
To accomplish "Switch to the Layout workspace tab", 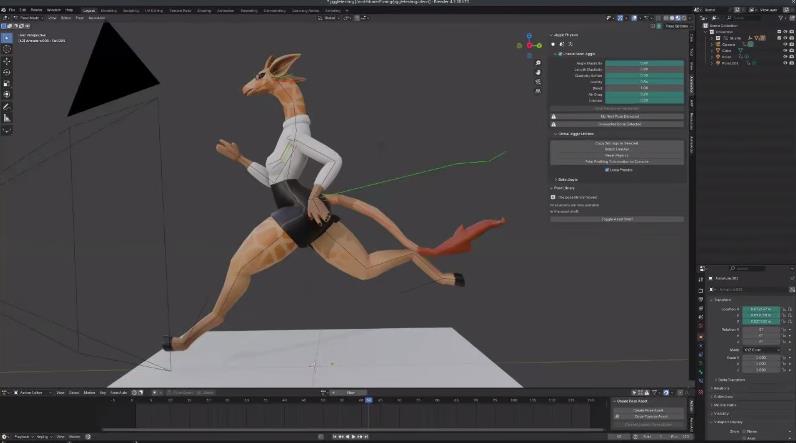I will (88, 9).
